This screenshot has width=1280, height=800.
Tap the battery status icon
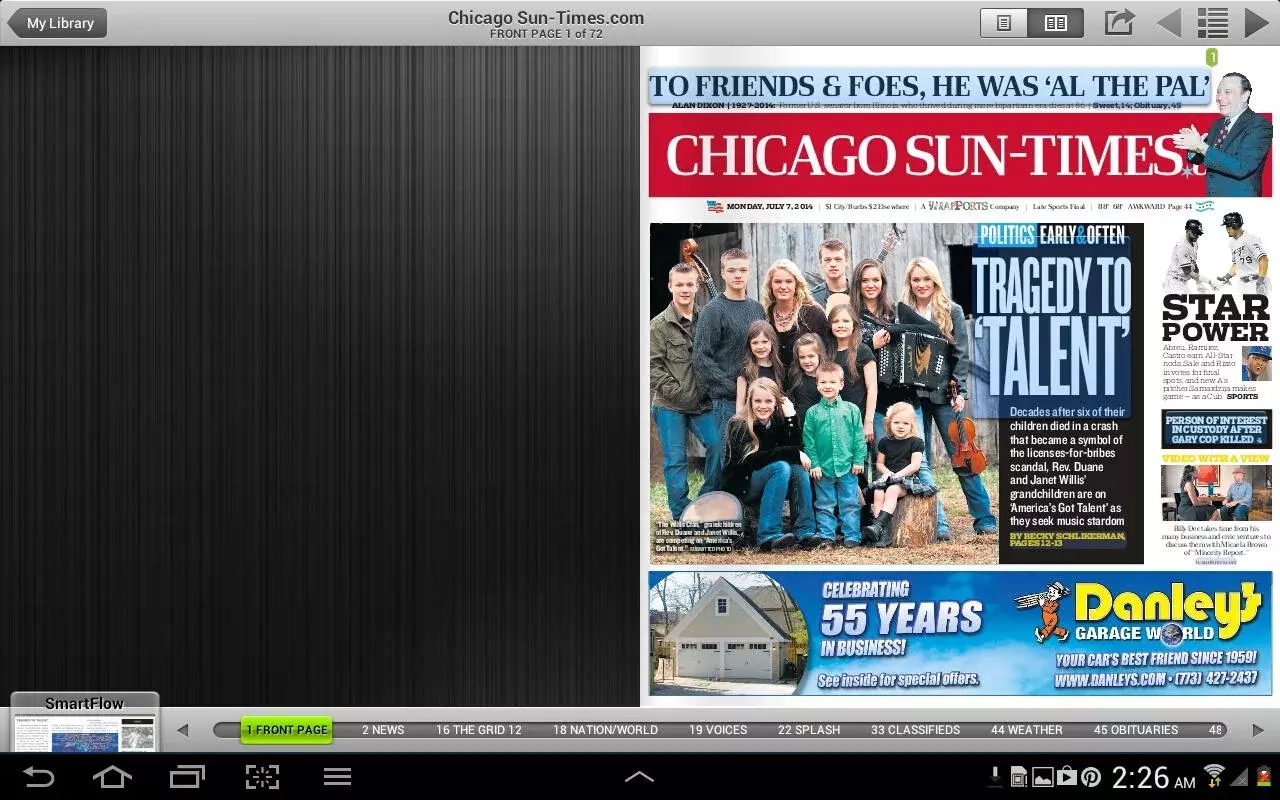pyautogui.click(x=1263, y=776)
